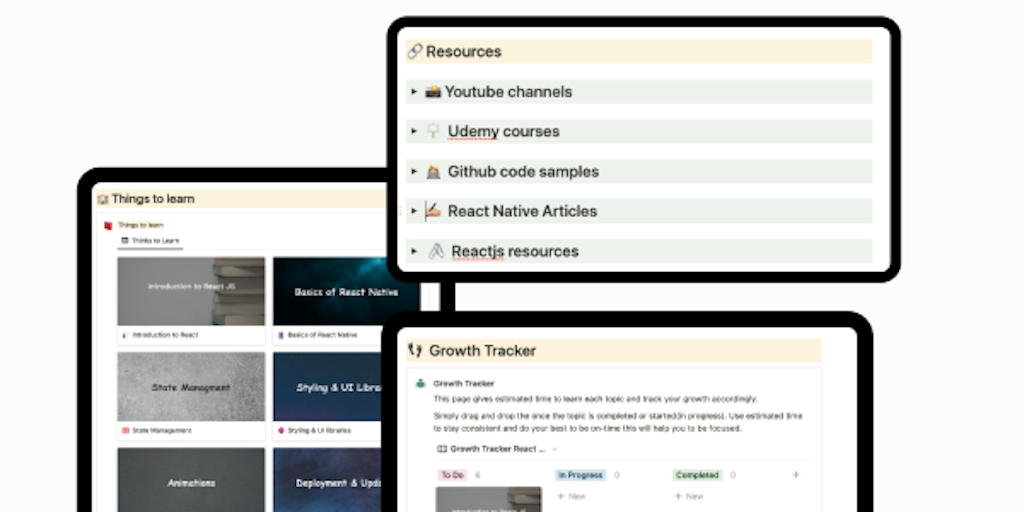The height and width of the screenshot is (512, 1024).
Task: Click the In Progress count 0
Action: click(x=617, y=475)
